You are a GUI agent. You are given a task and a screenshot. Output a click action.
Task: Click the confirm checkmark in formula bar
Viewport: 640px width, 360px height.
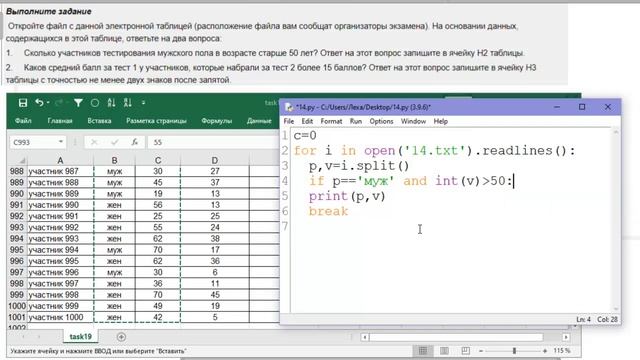pos(114,142)
